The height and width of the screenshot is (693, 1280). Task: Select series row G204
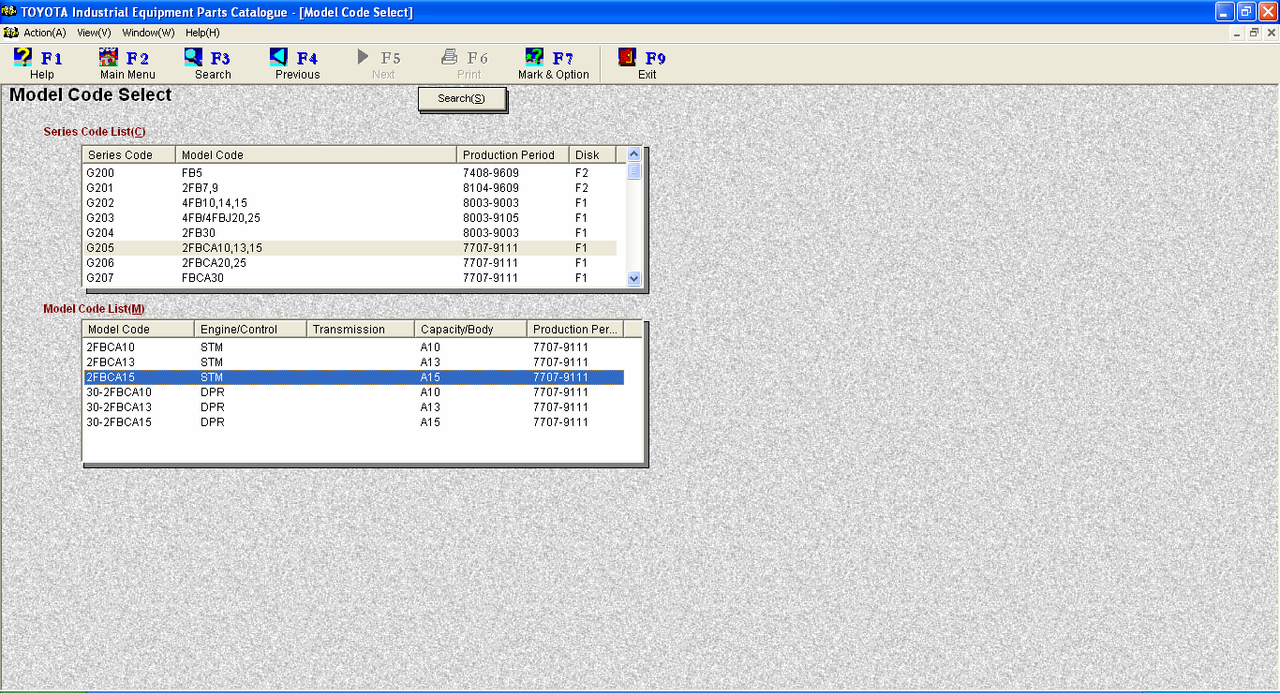350,233
